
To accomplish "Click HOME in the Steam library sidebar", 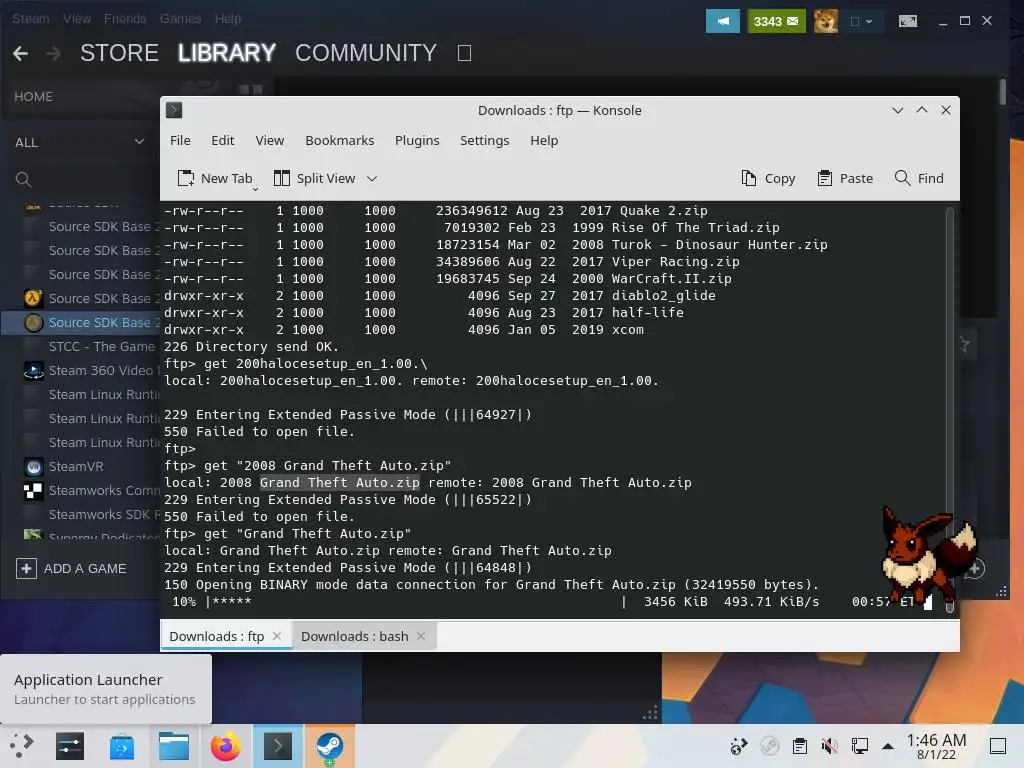I will [33, 97].
